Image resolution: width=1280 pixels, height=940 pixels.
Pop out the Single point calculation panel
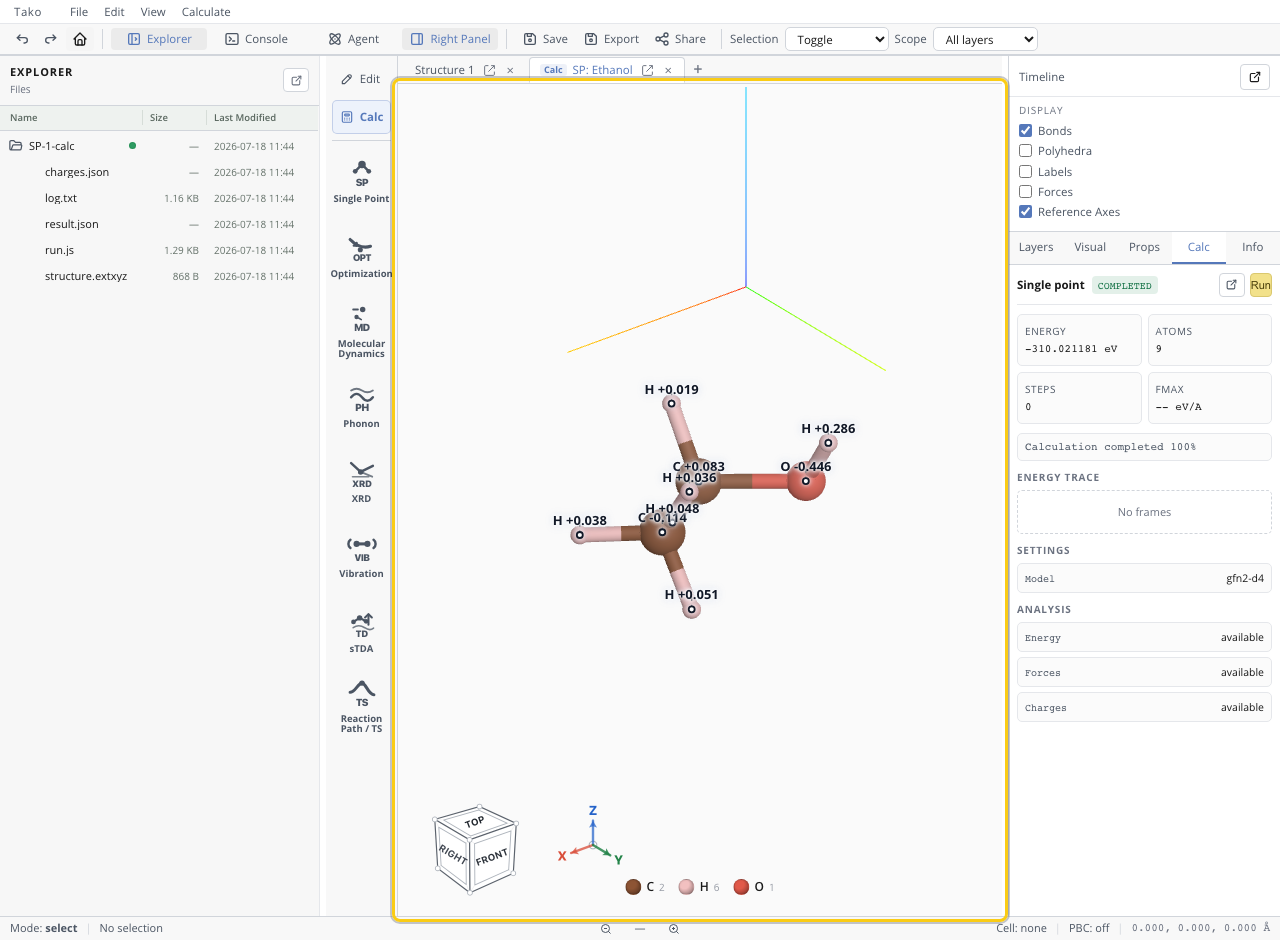point(1232,285)
